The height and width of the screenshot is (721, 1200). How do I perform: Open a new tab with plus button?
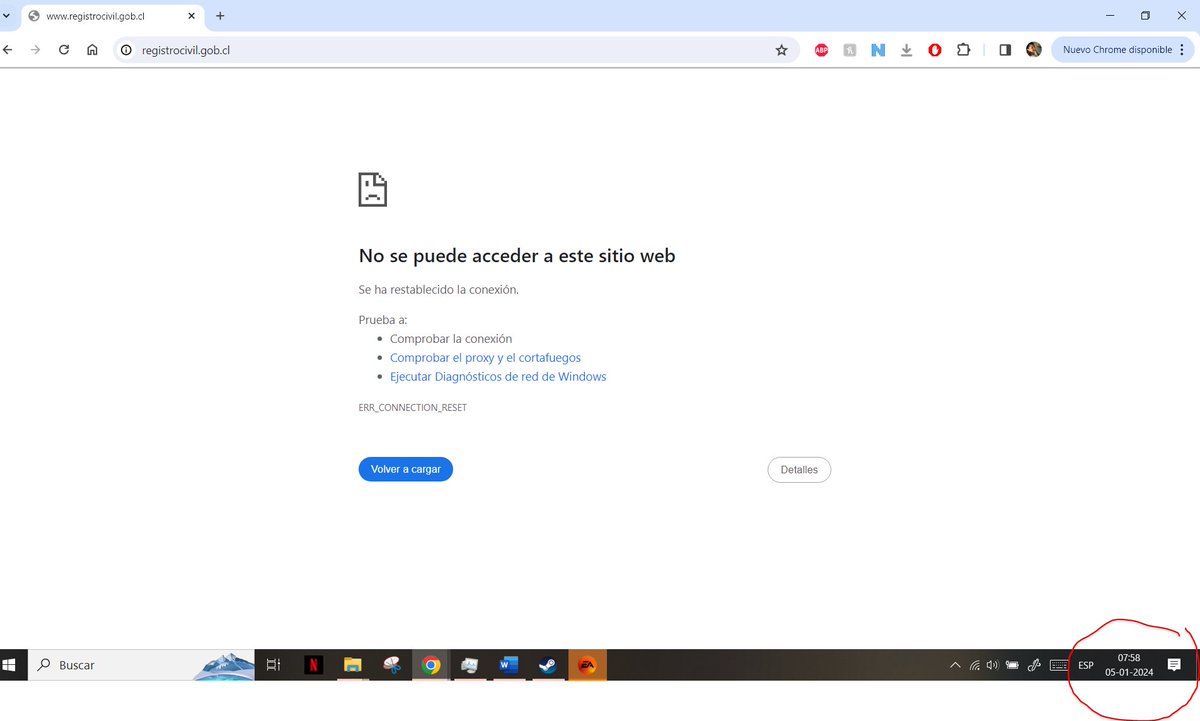(x=220, y=16)
